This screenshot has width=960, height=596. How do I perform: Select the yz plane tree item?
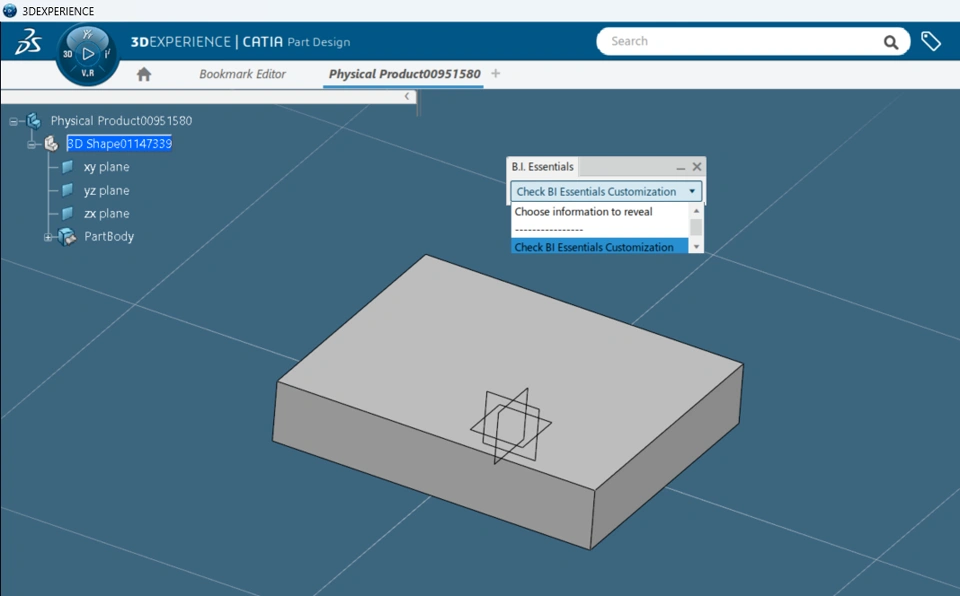[107, 190]
